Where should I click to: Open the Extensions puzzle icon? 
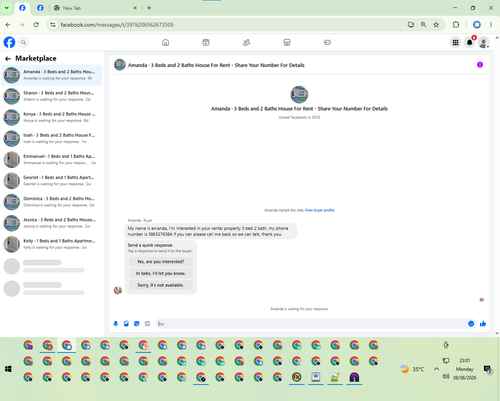(456, 25)
